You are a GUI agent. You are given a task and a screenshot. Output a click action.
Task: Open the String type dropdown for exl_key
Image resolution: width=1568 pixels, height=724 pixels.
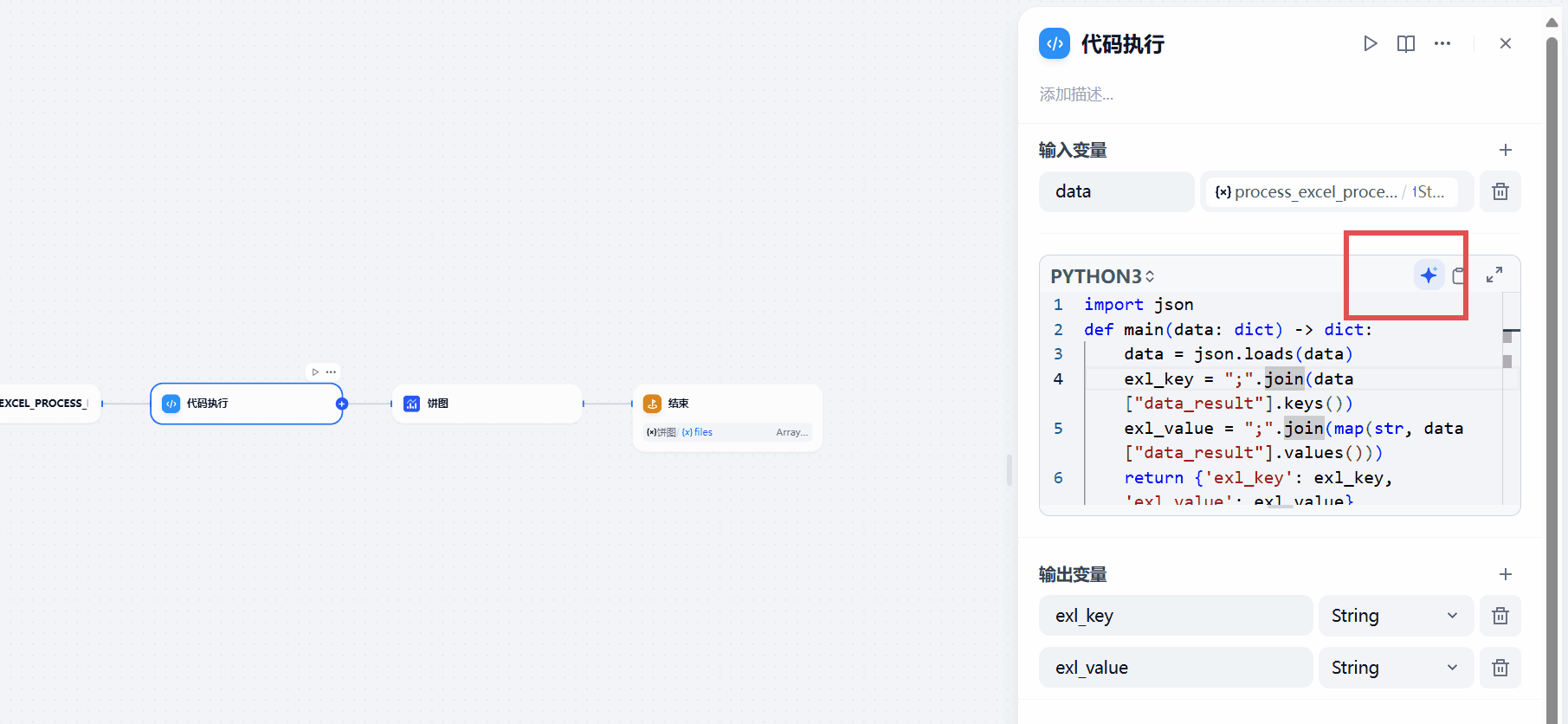tap(1396, 616)
